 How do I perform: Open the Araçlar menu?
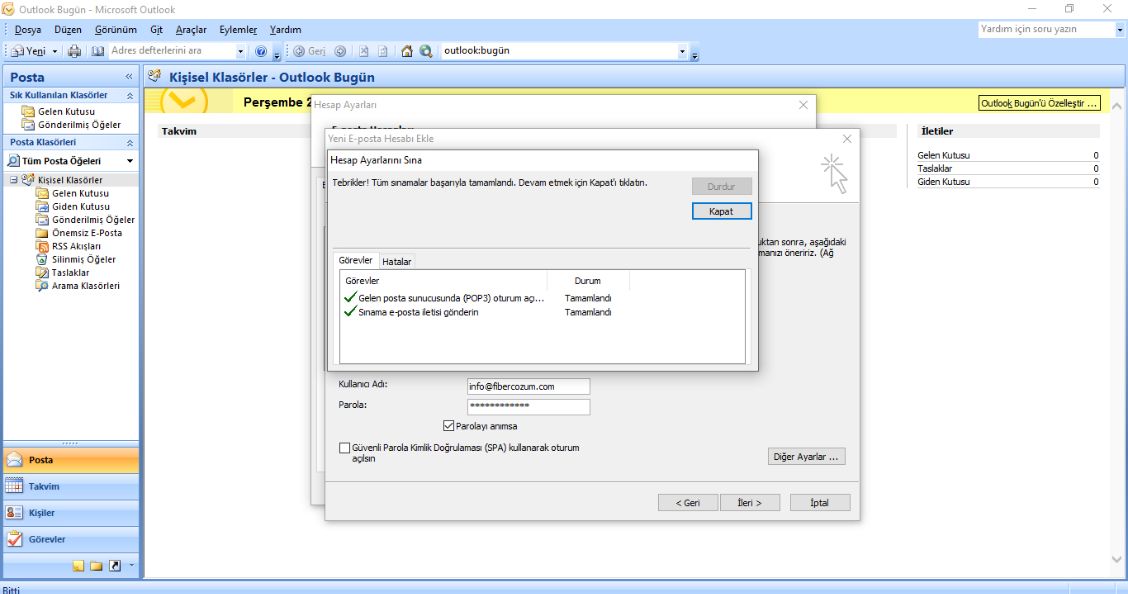click(x=190, y=30)
